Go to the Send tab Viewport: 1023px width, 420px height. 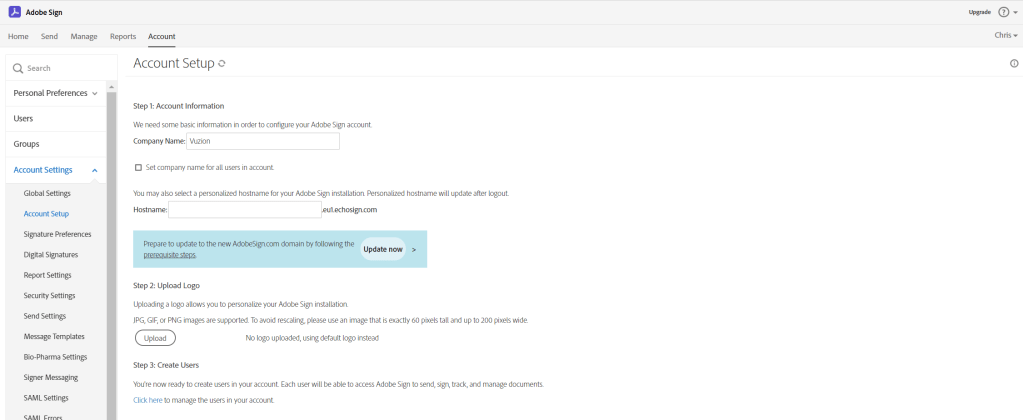point(49,36)
